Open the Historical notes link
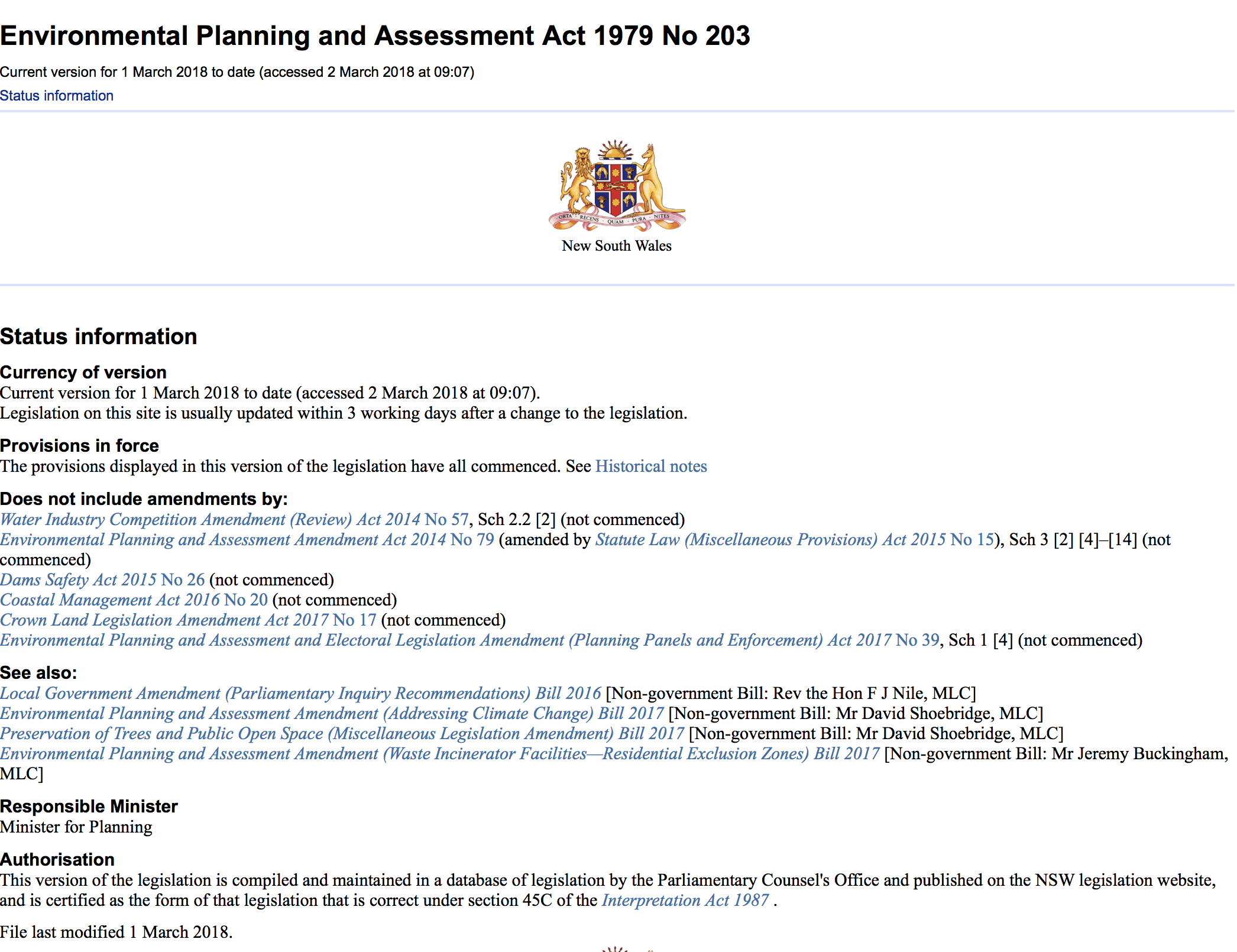The image size is (1237, 952). tap(650, 467)
